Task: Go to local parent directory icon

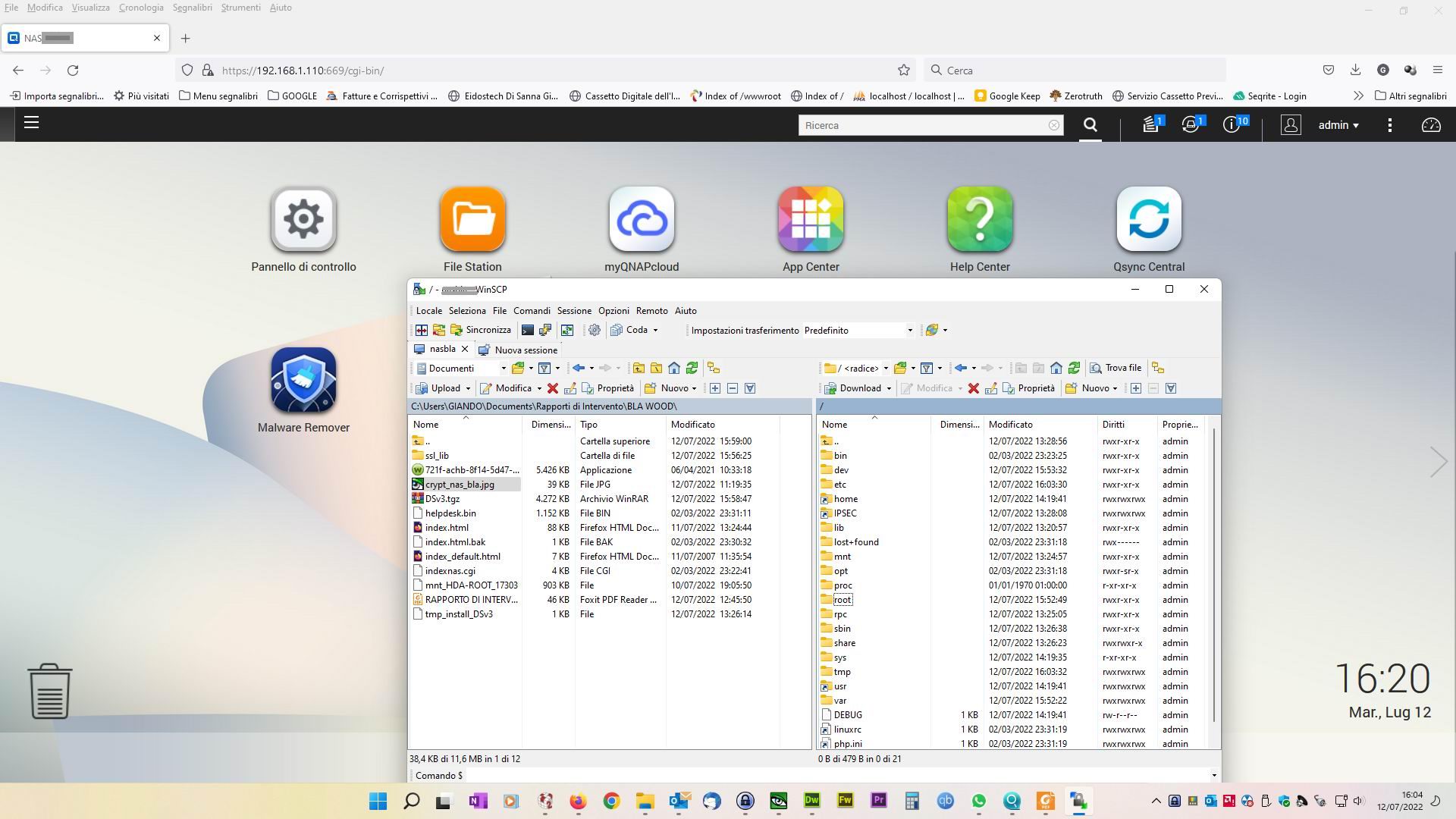Action: [x=639, y=368]
